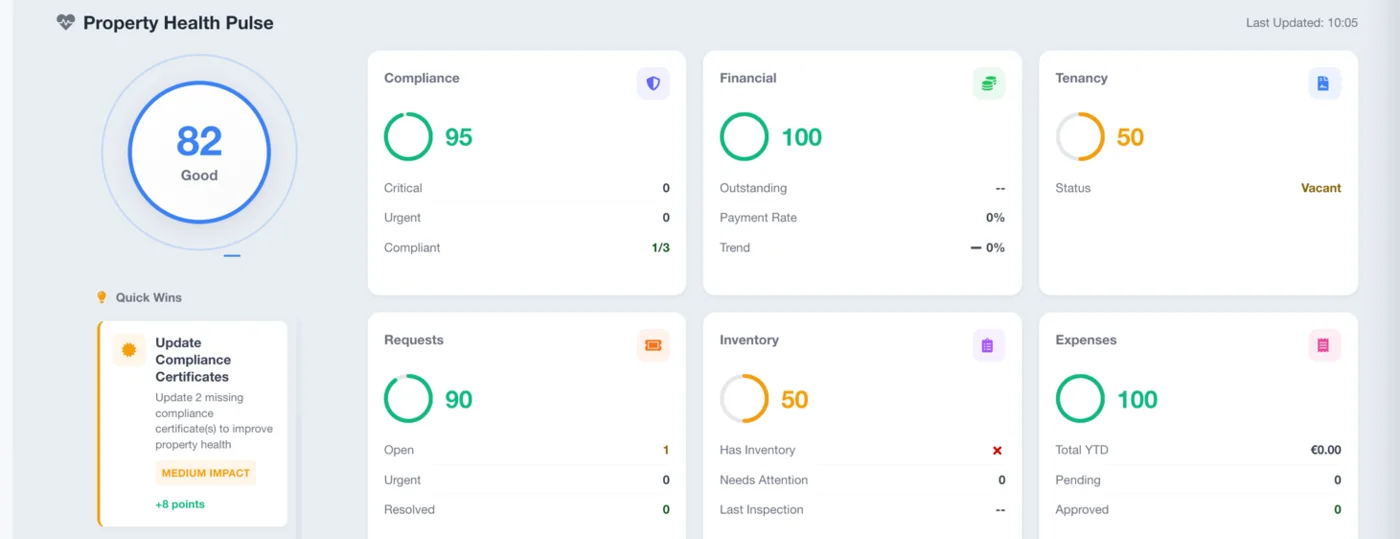Screen dimensions: 1400x539
Task: Click the Resolved row in Requests
Action: pos(527,510)
